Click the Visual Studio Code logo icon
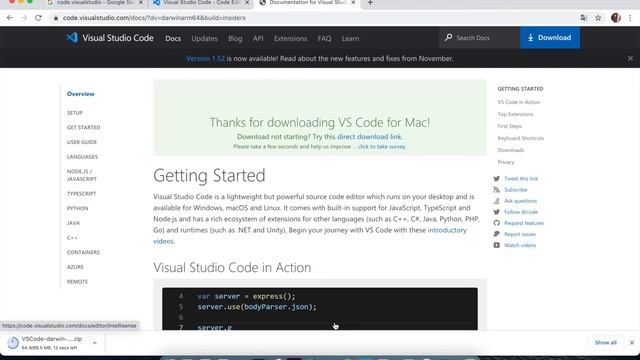 (x=72, y=38)
